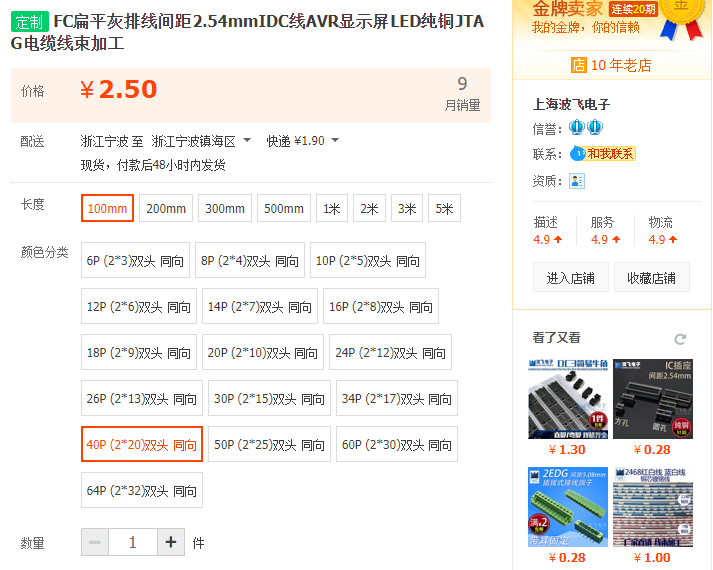
Task: Pick the 6P (2*3)双头 同向 variant
Action: (x=135, y=260)
